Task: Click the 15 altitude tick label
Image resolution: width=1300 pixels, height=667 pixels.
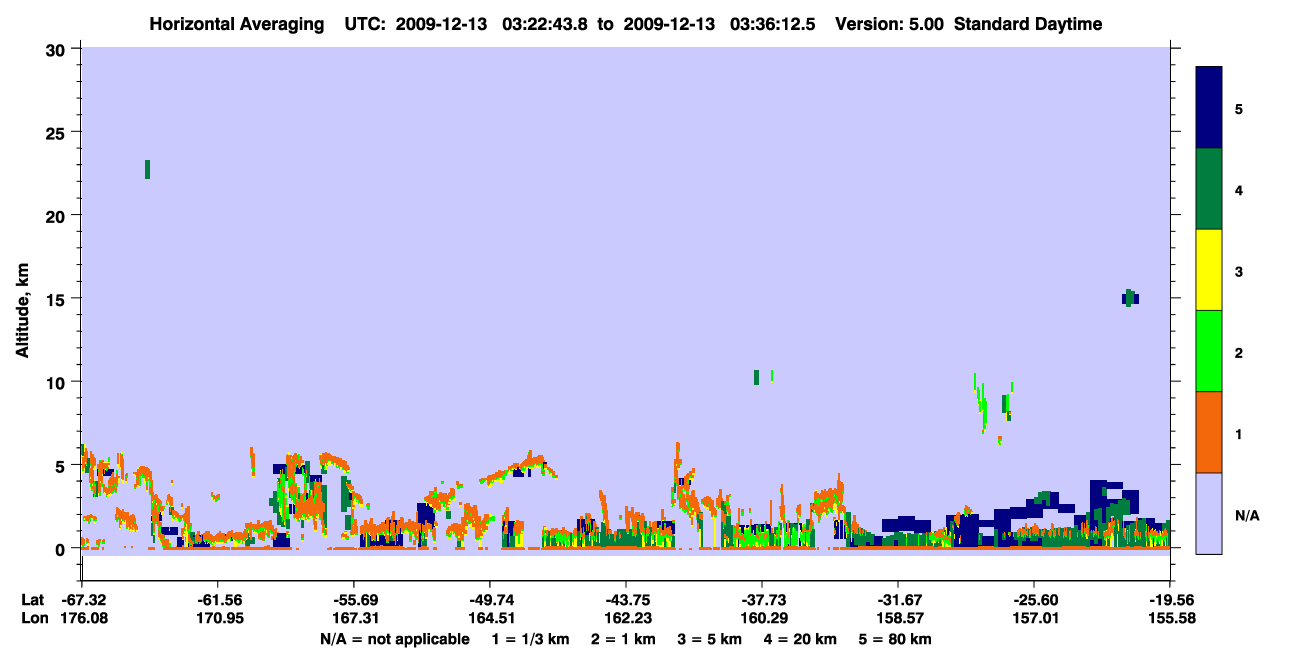Action: click(x=58, y=299)
